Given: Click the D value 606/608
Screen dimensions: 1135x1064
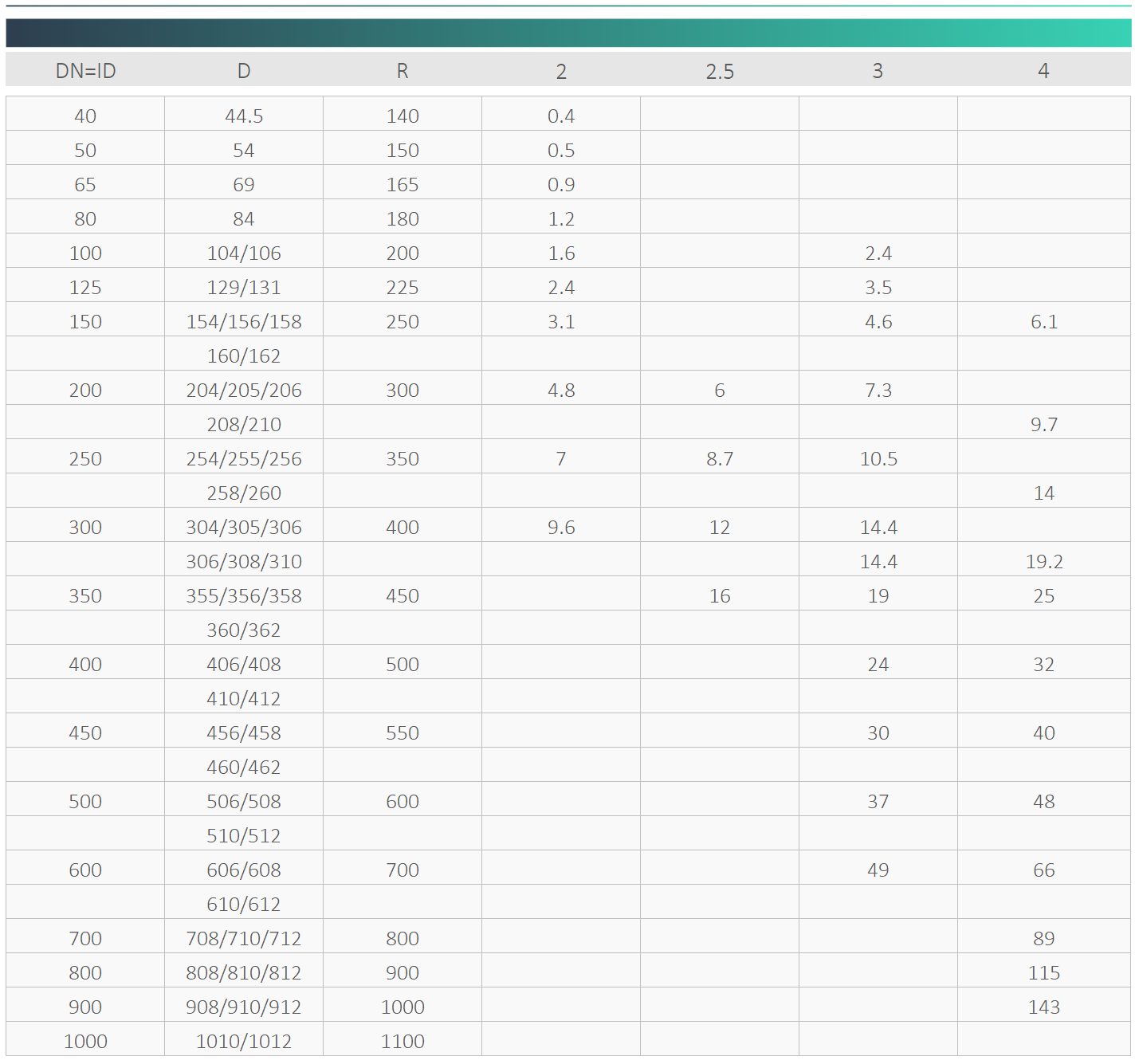Looking at the screenshot, I should coord(244,870).
